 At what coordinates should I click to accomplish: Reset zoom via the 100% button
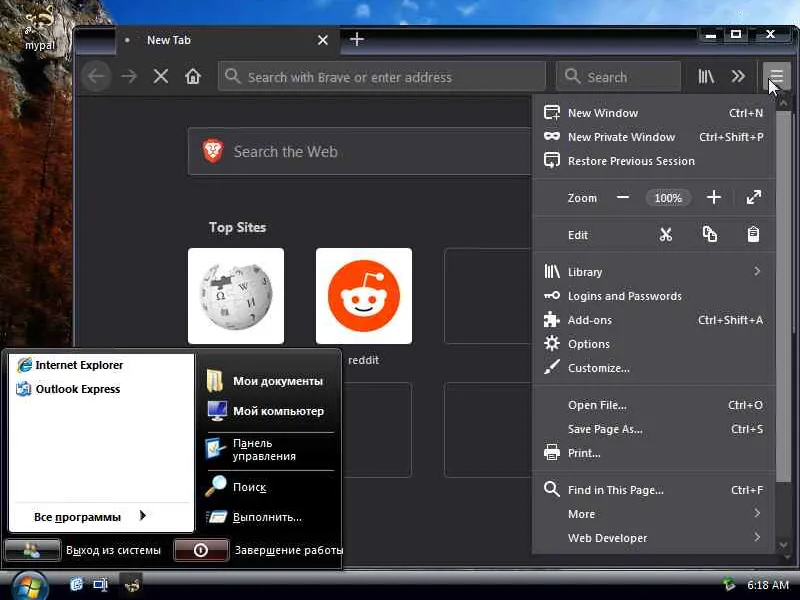click(668, 197)
